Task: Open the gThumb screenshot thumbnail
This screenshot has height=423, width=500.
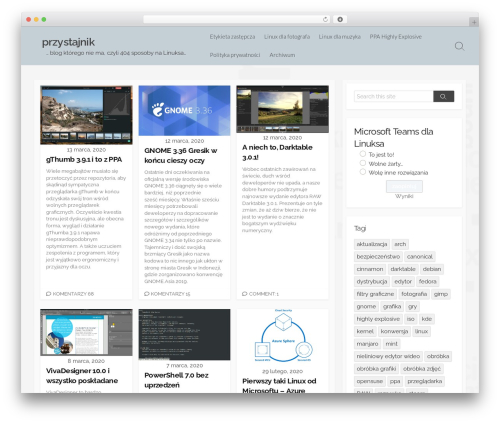Action: [86, 115]
